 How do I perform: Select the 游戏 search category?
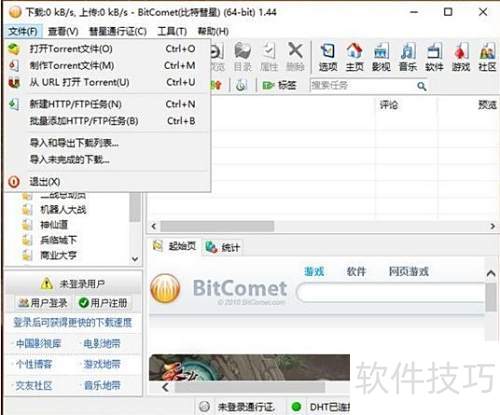point(314,272)
